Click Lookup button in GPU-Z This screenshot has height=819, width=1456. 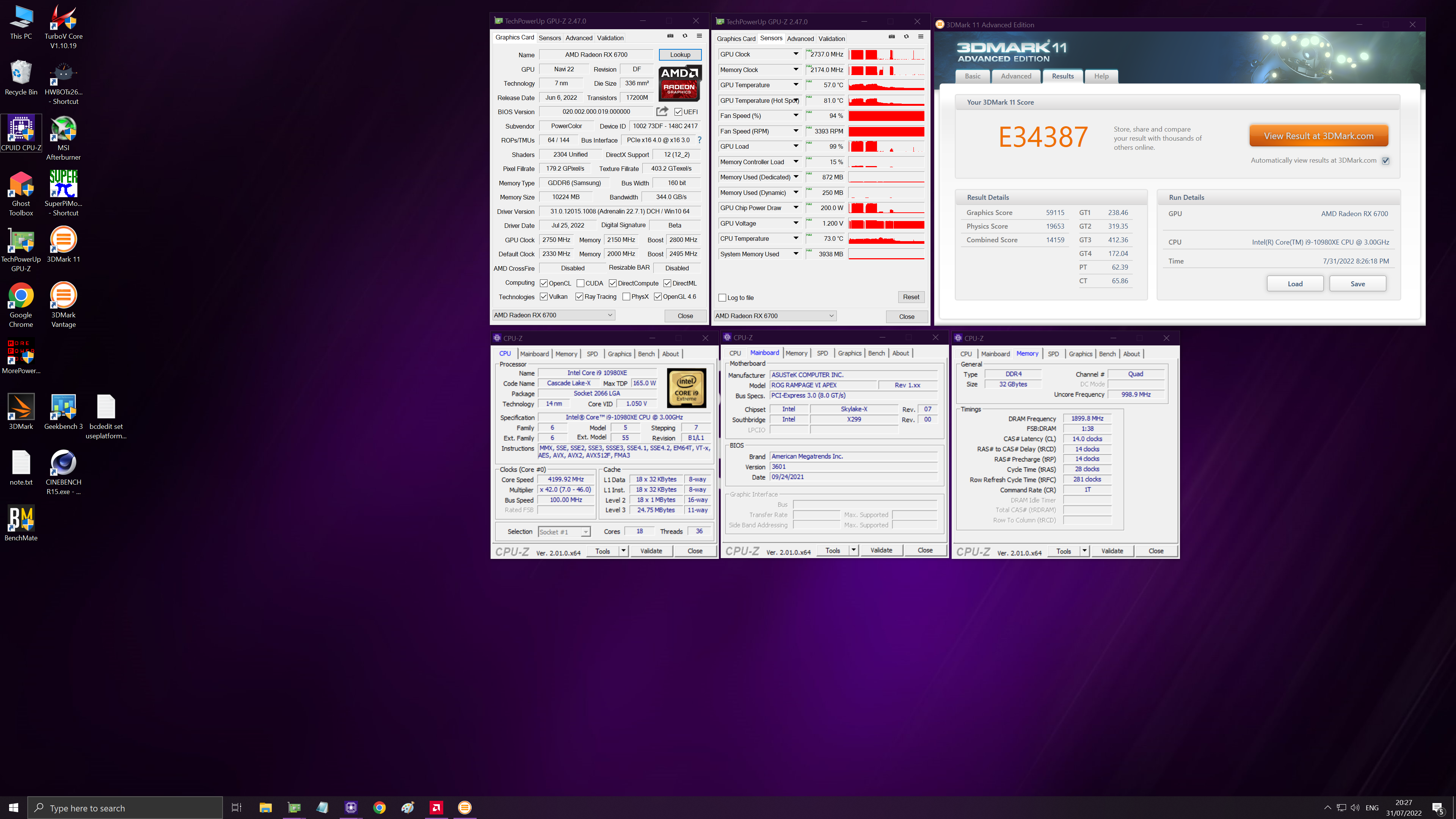(x=680, y=55)
